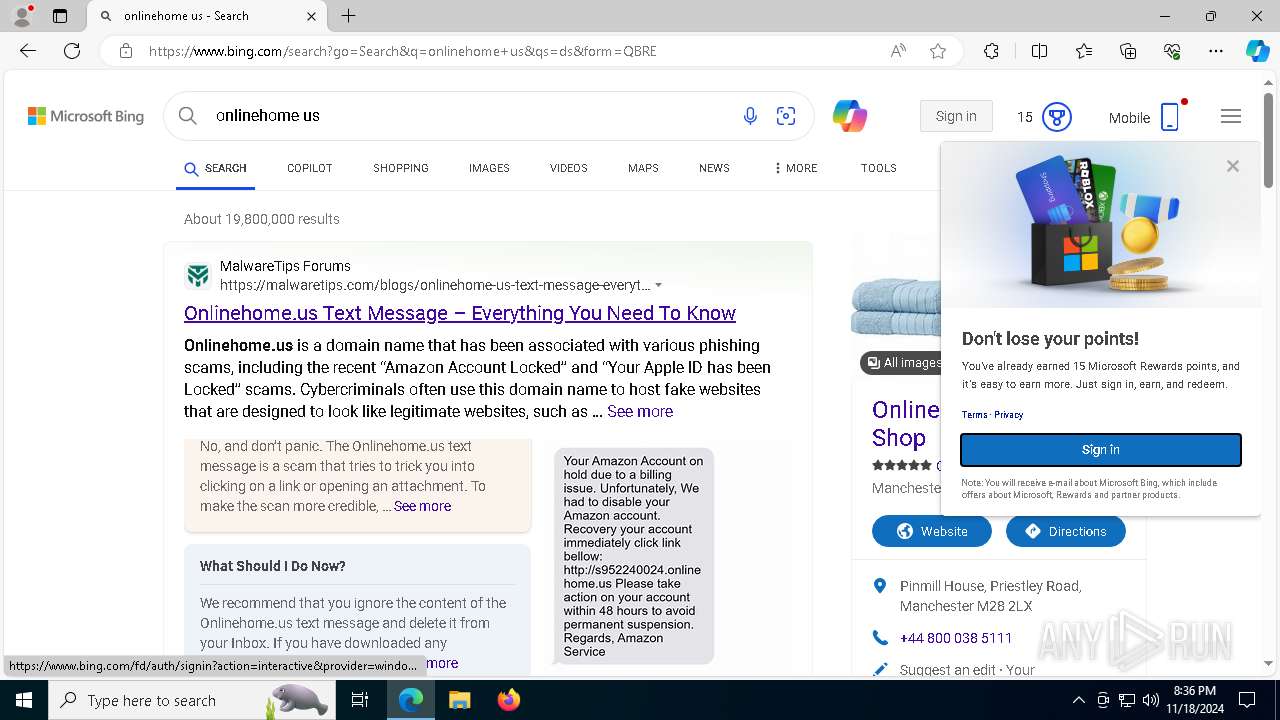Click See more in don't panic card

(422, 506)
